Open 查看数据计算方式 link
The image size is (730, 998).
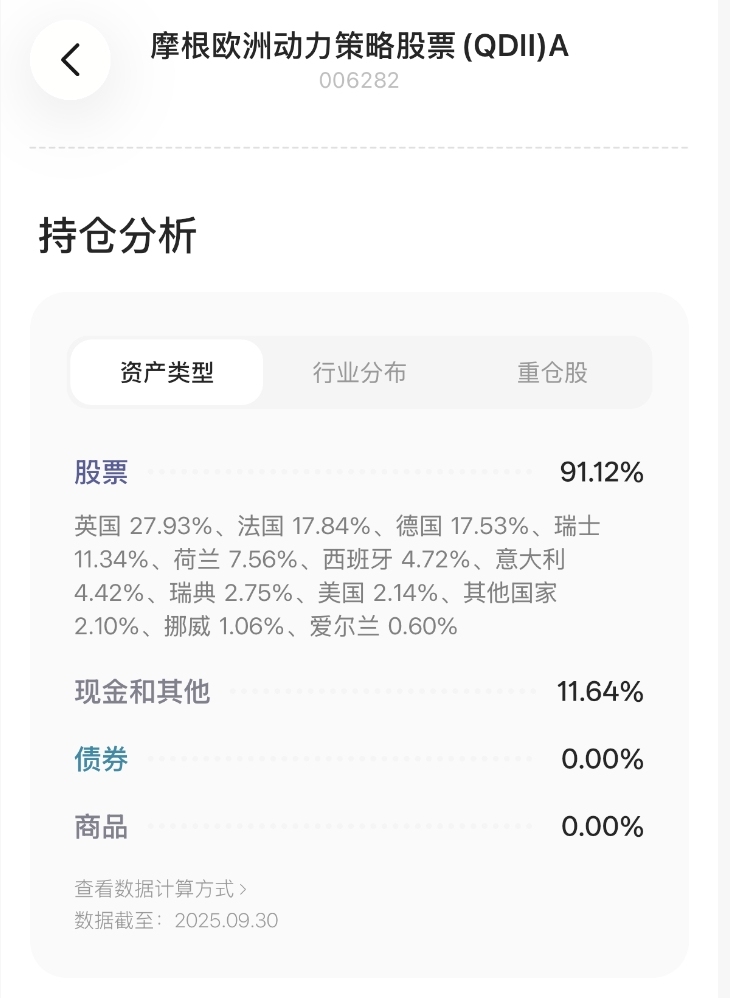154,888
